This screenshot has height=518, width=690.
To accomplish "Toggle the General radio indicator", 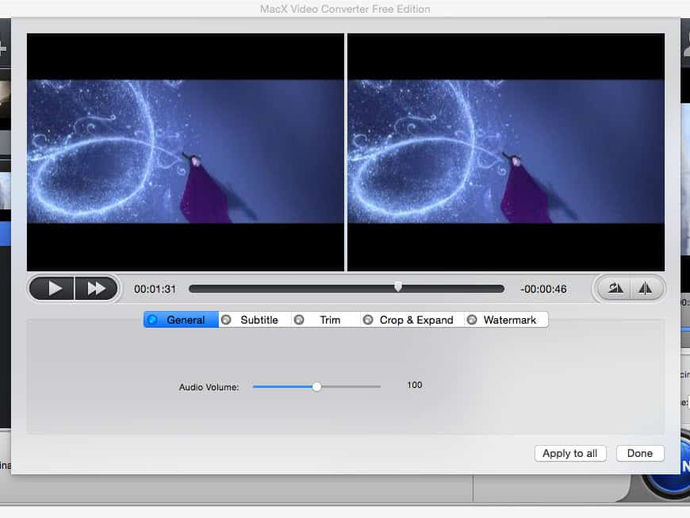I will tap(152, 320).
